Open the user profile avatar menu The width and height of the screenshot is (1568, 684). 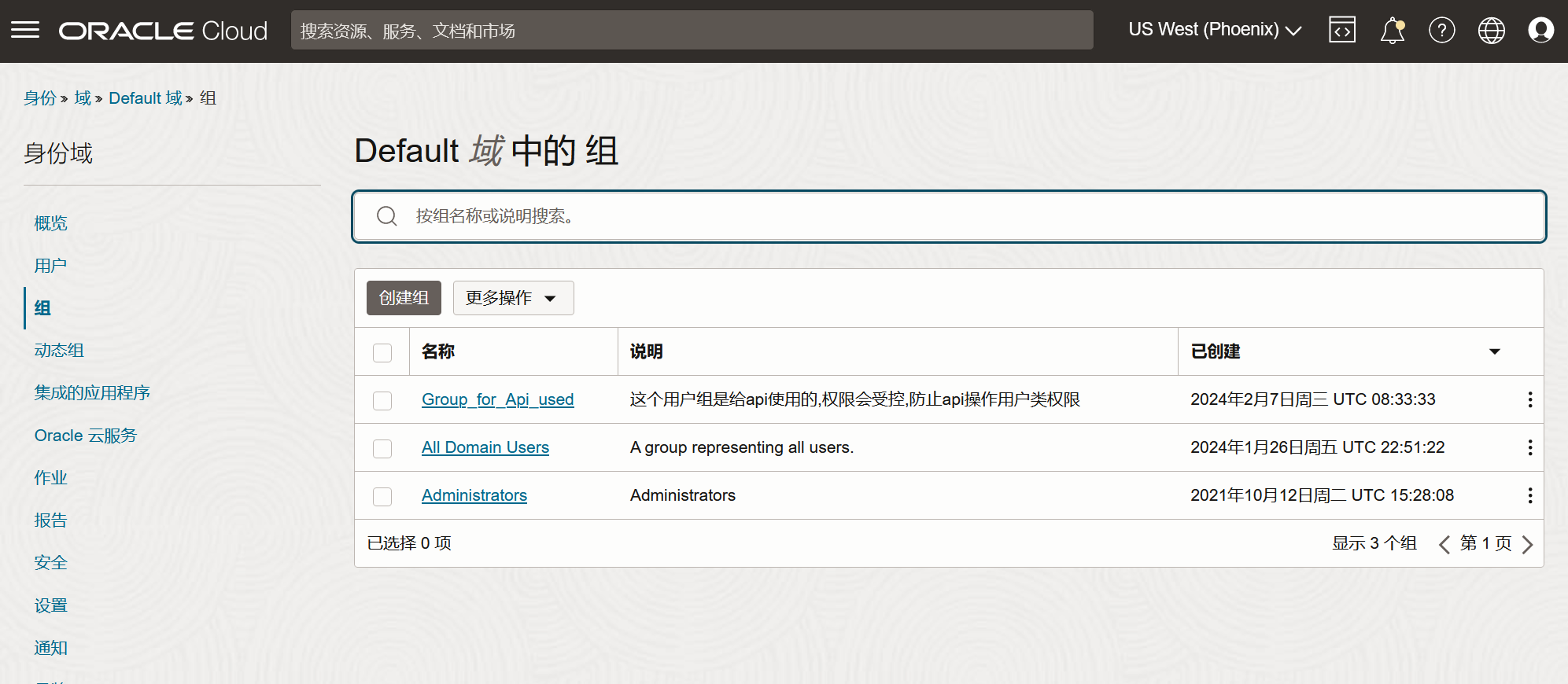(1541, 31)
